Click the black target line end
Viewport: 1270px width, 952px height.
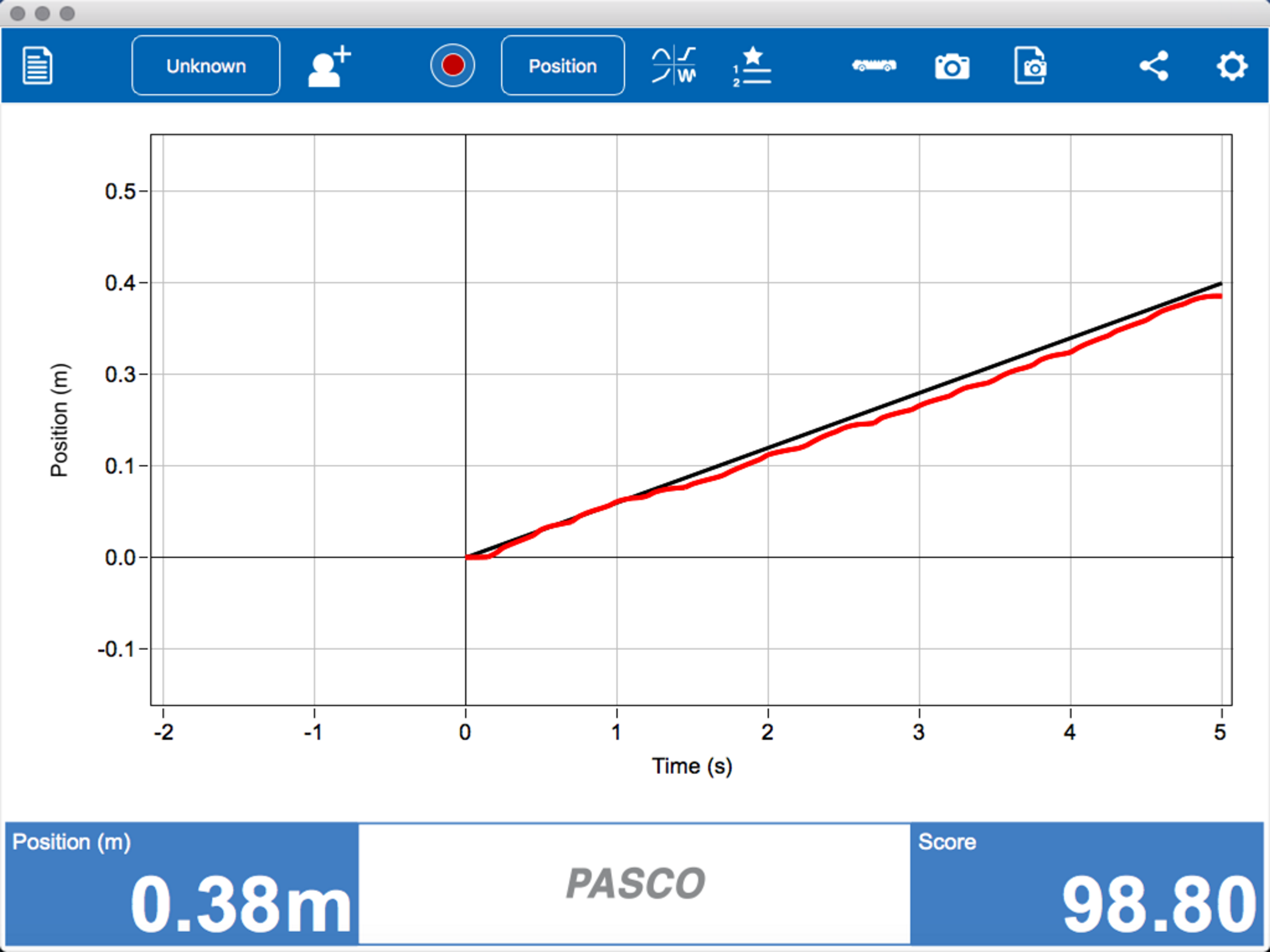tap(1220, 284)
